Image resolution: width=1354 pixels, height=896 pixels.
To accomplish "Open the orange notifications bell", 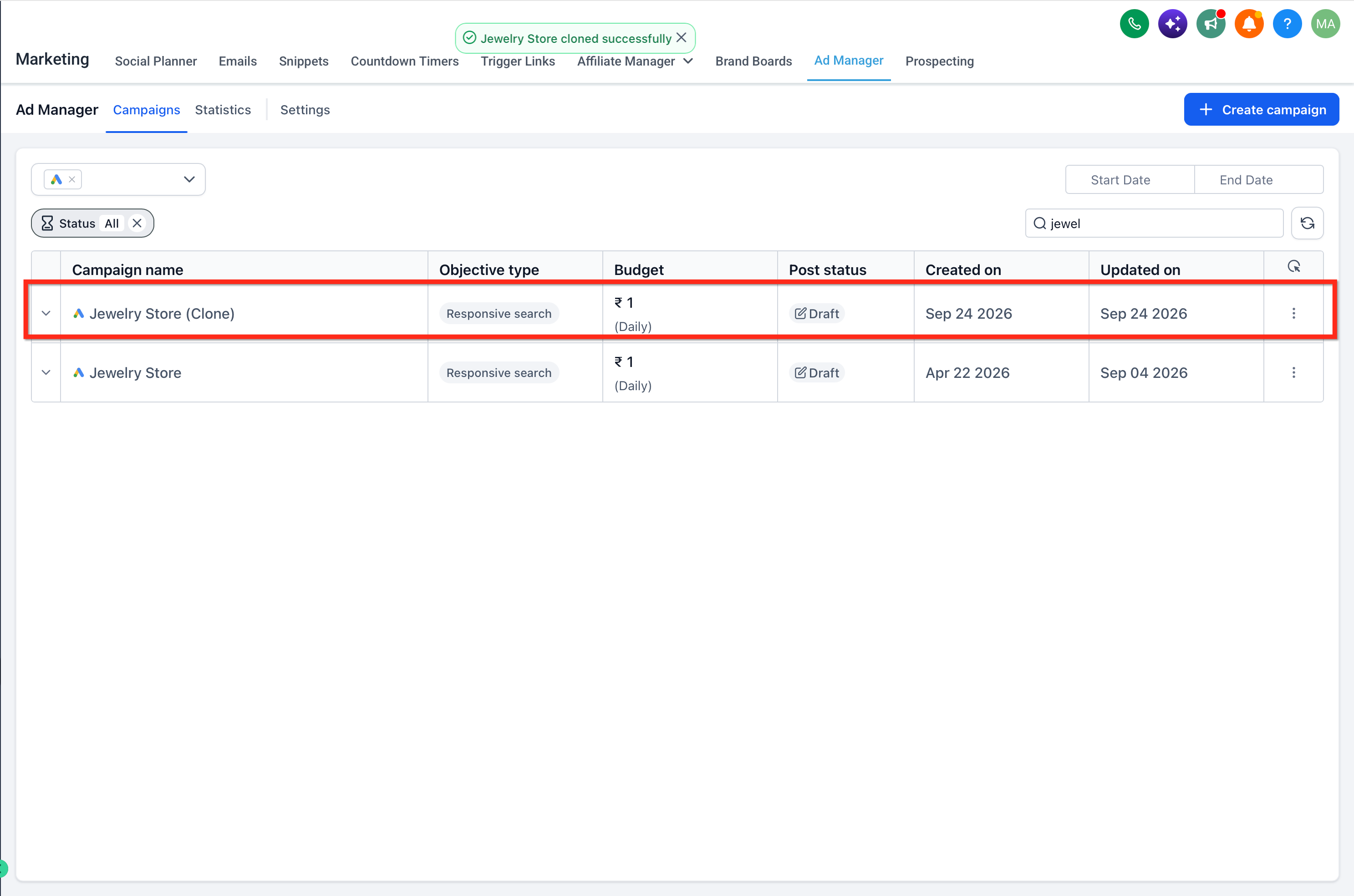I will pyautogui.click(x=1249, y=24).
